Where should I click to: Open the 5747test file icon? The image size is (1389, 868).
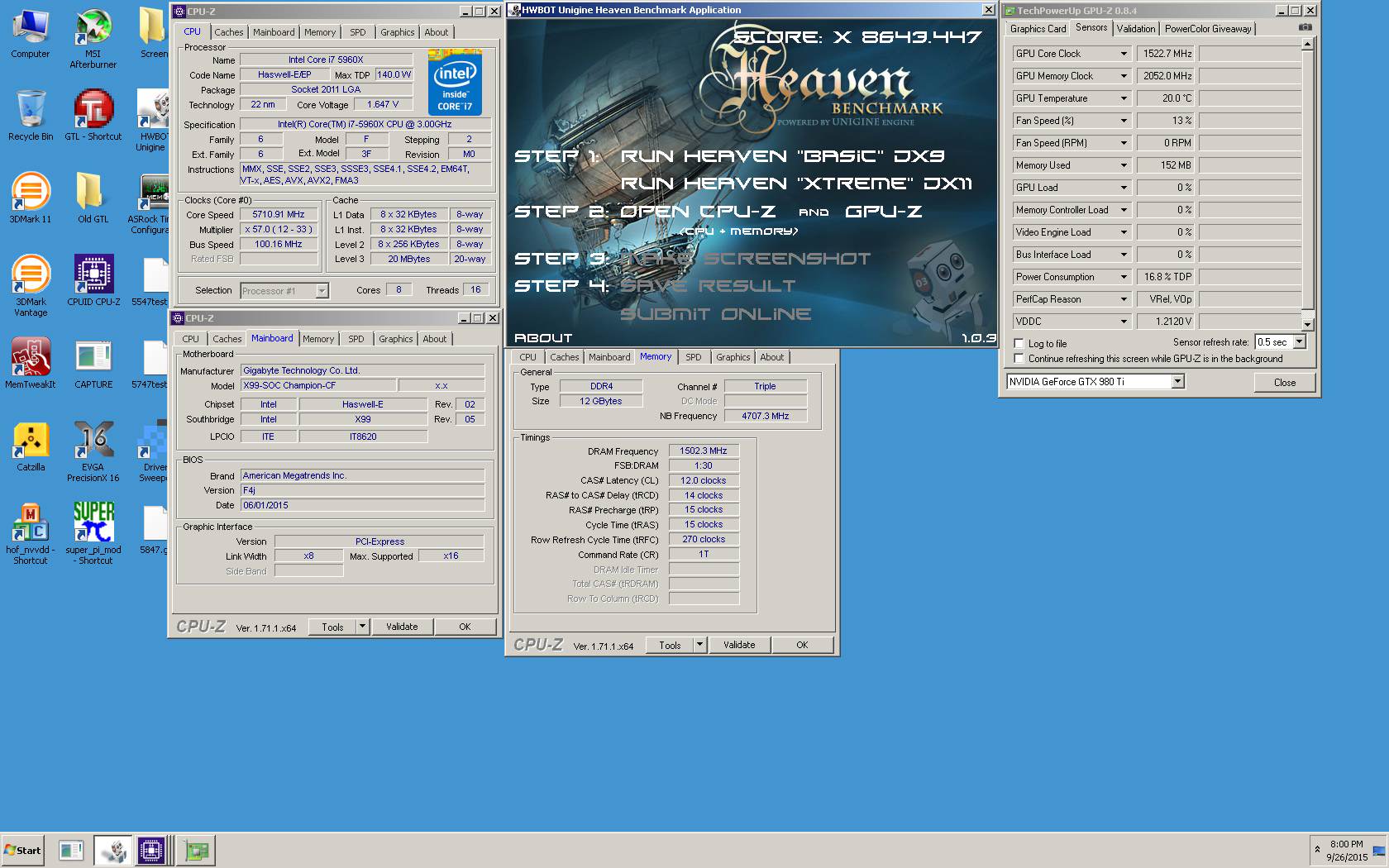154,364
